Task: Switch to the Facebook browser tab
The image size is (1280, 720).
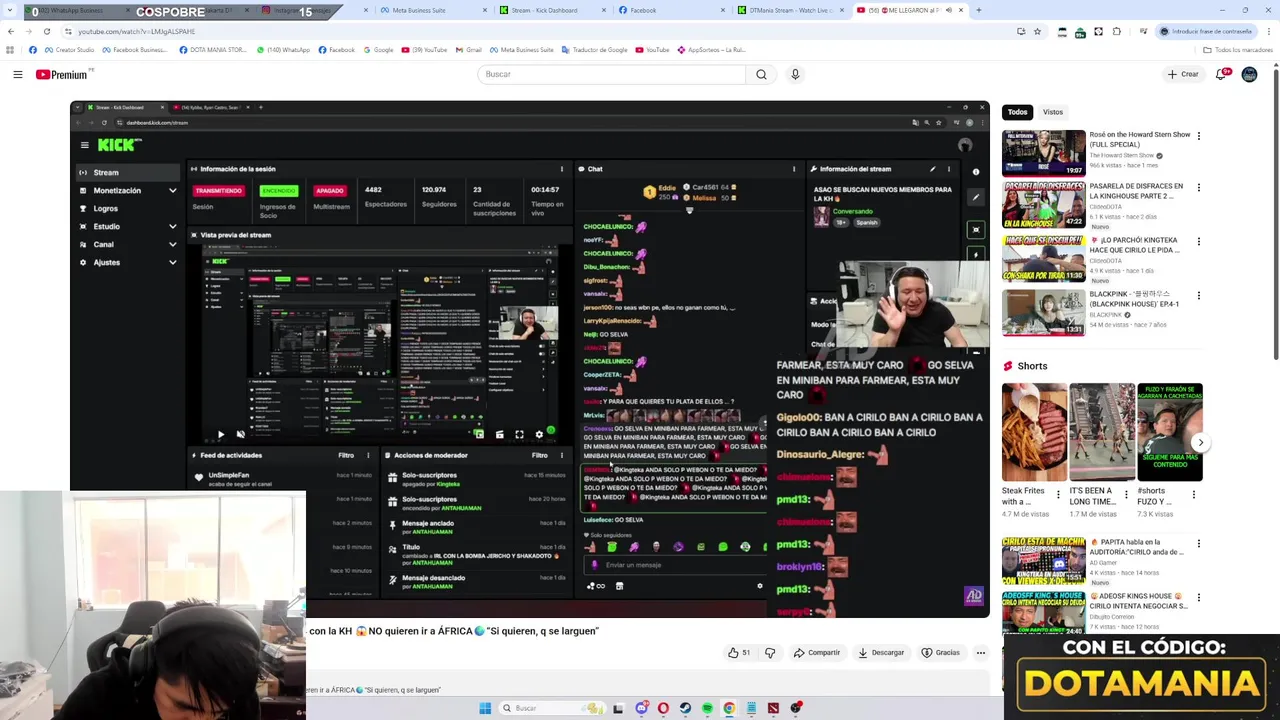Action: pyautogui.click(x=670, y=10)
